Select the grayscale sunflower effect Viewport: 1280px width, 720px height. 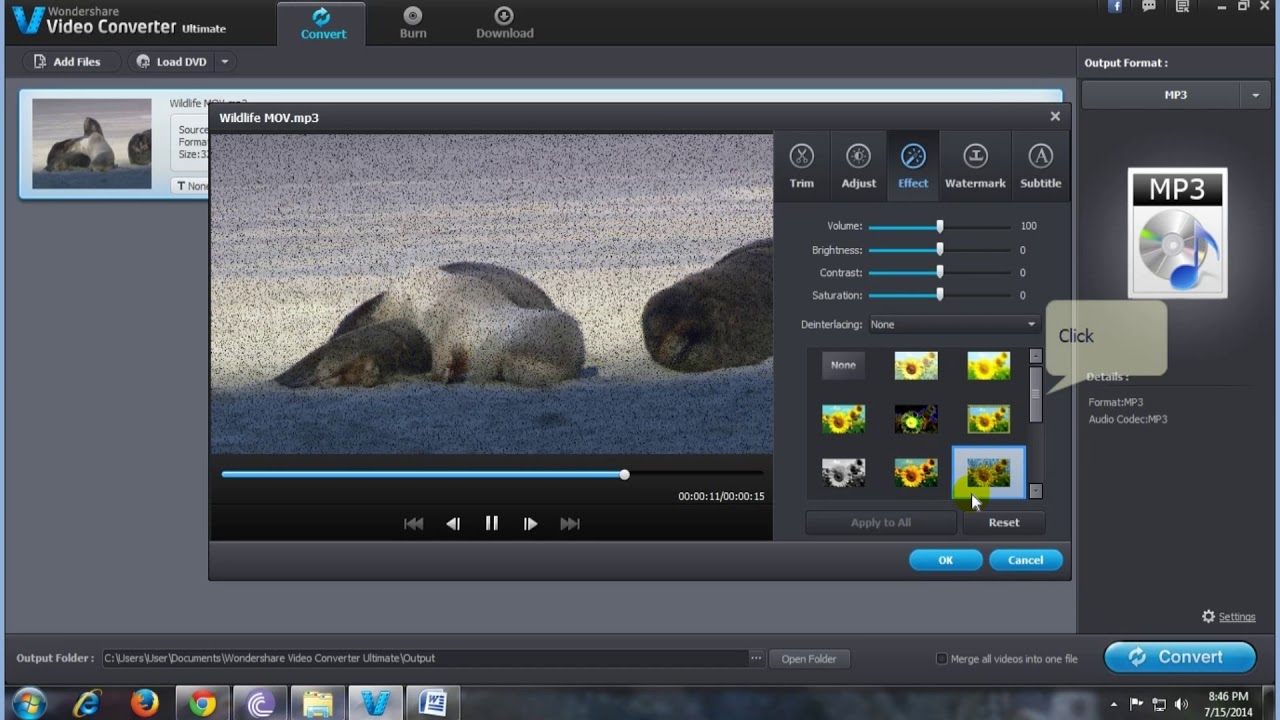[x=843, y=472]
